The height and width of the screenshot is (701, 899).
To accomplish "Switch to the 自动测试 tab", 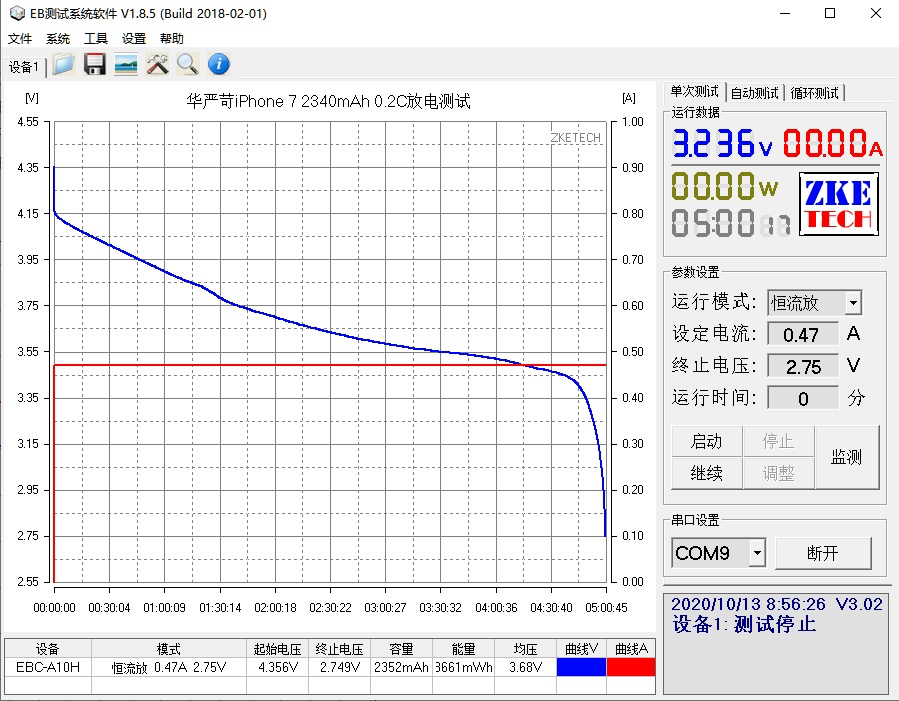I will pos(755,91).
